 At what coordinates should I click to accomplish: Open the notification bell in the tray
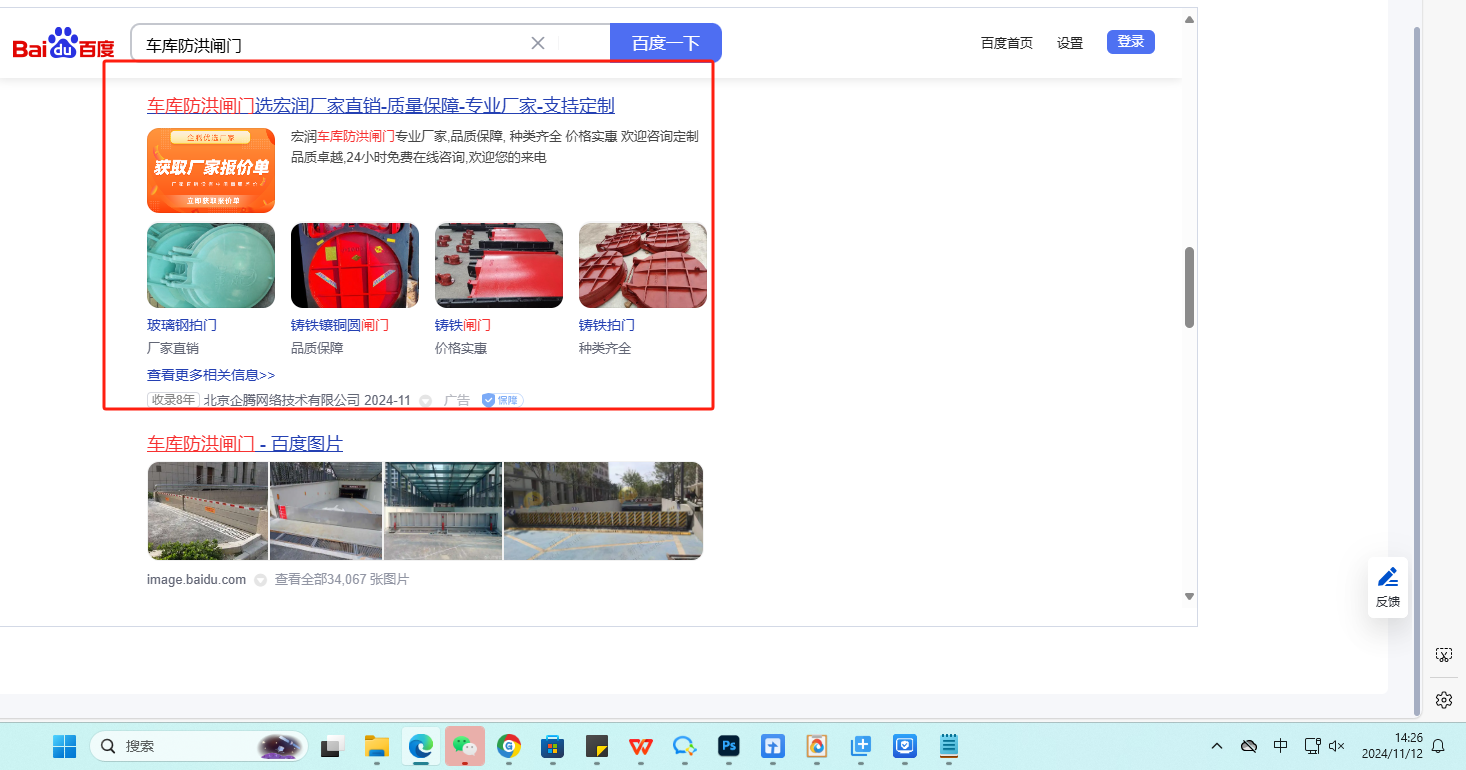(x=1439, y=746)
